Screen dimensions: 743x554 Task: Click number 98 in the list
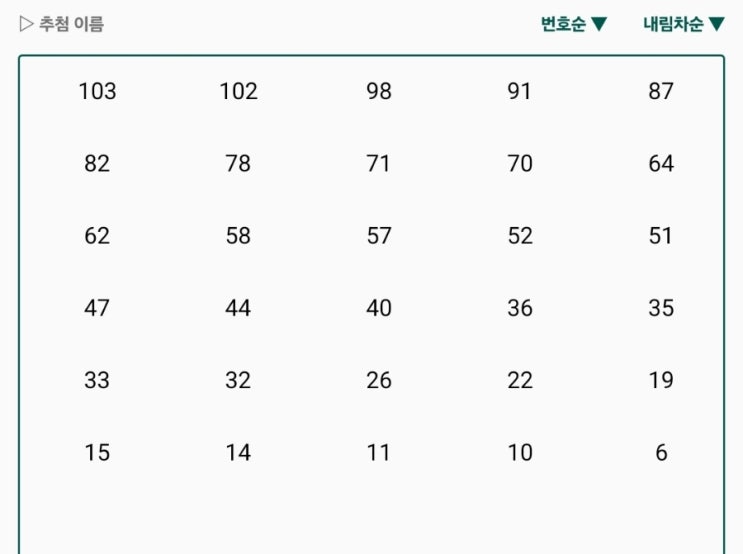pyautogui.click(x=379, y=91)
